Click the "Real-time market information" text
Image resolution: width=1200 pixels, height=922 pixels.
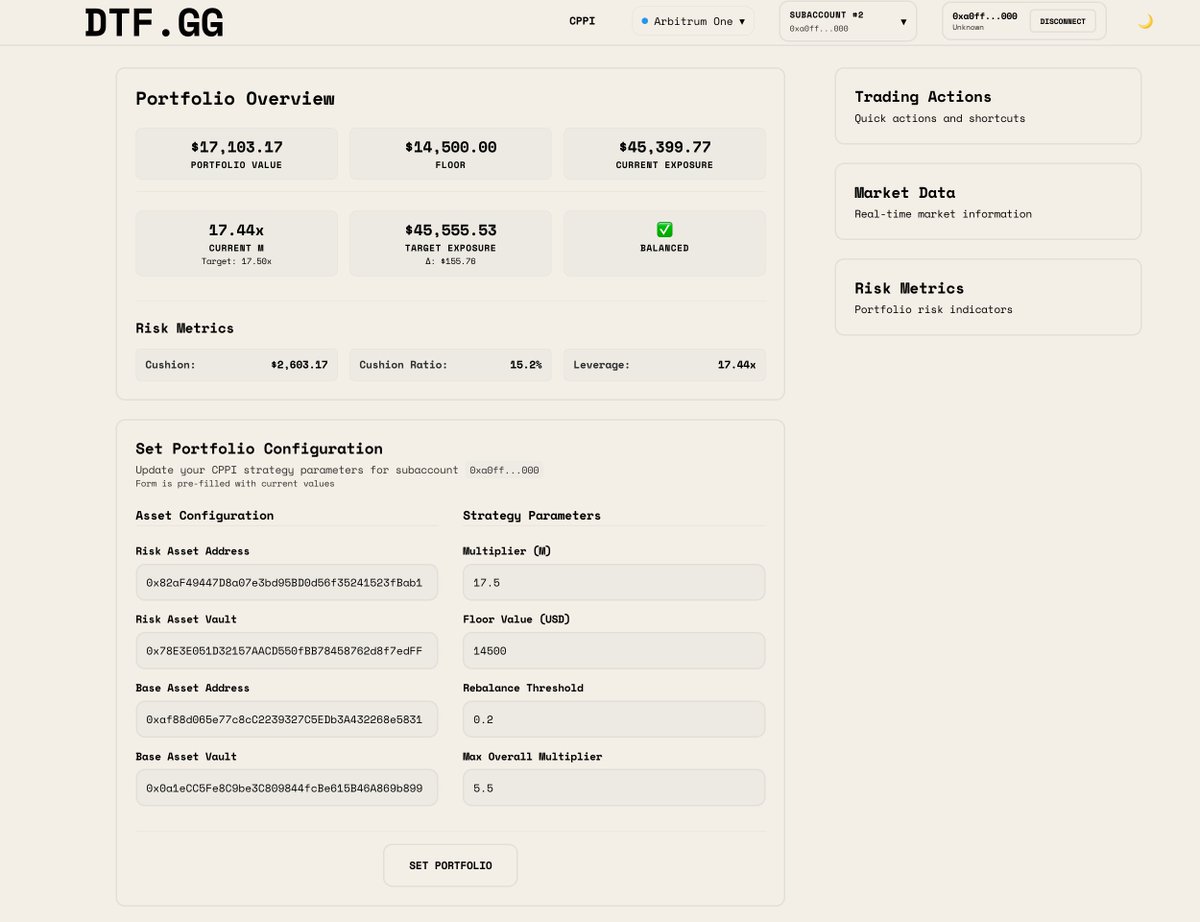tap(943, 214)
